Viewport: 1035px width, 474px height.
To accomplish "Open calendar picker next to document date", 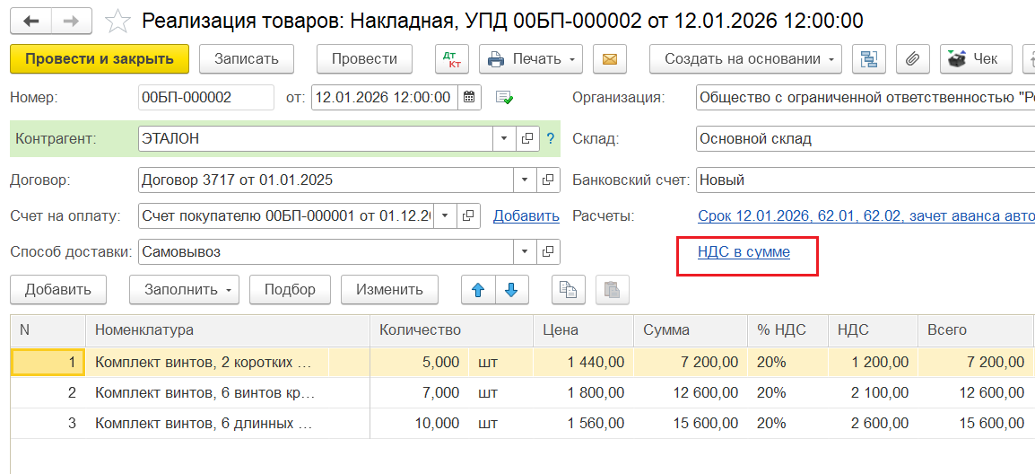I will tap(469, 98).
